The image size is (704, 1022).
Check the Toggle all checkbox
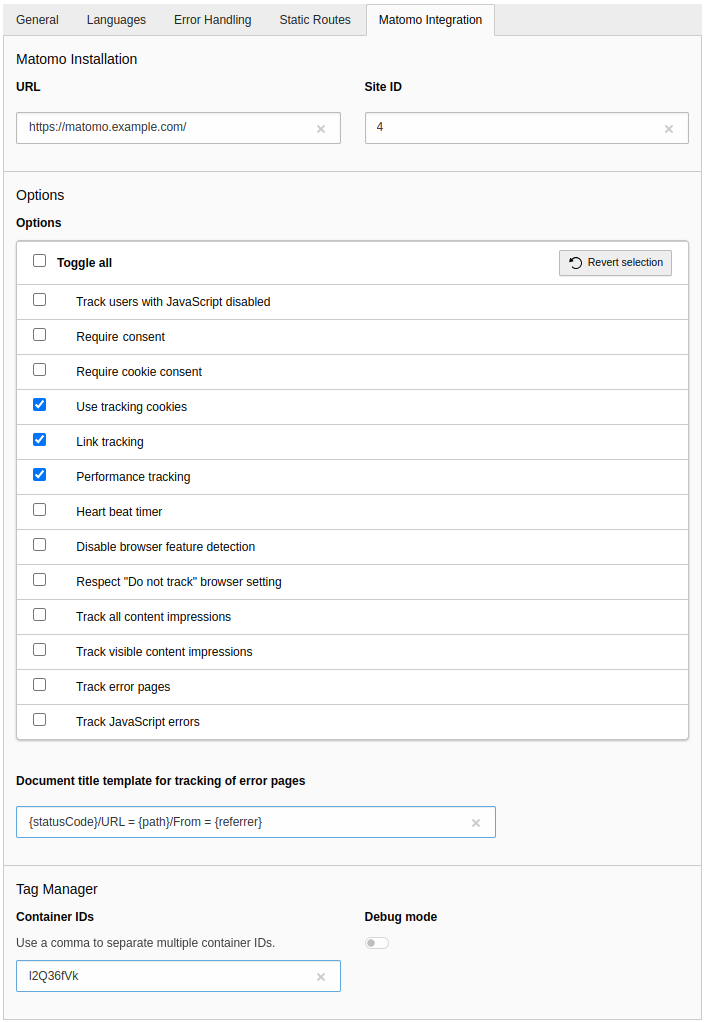point(40,261)
